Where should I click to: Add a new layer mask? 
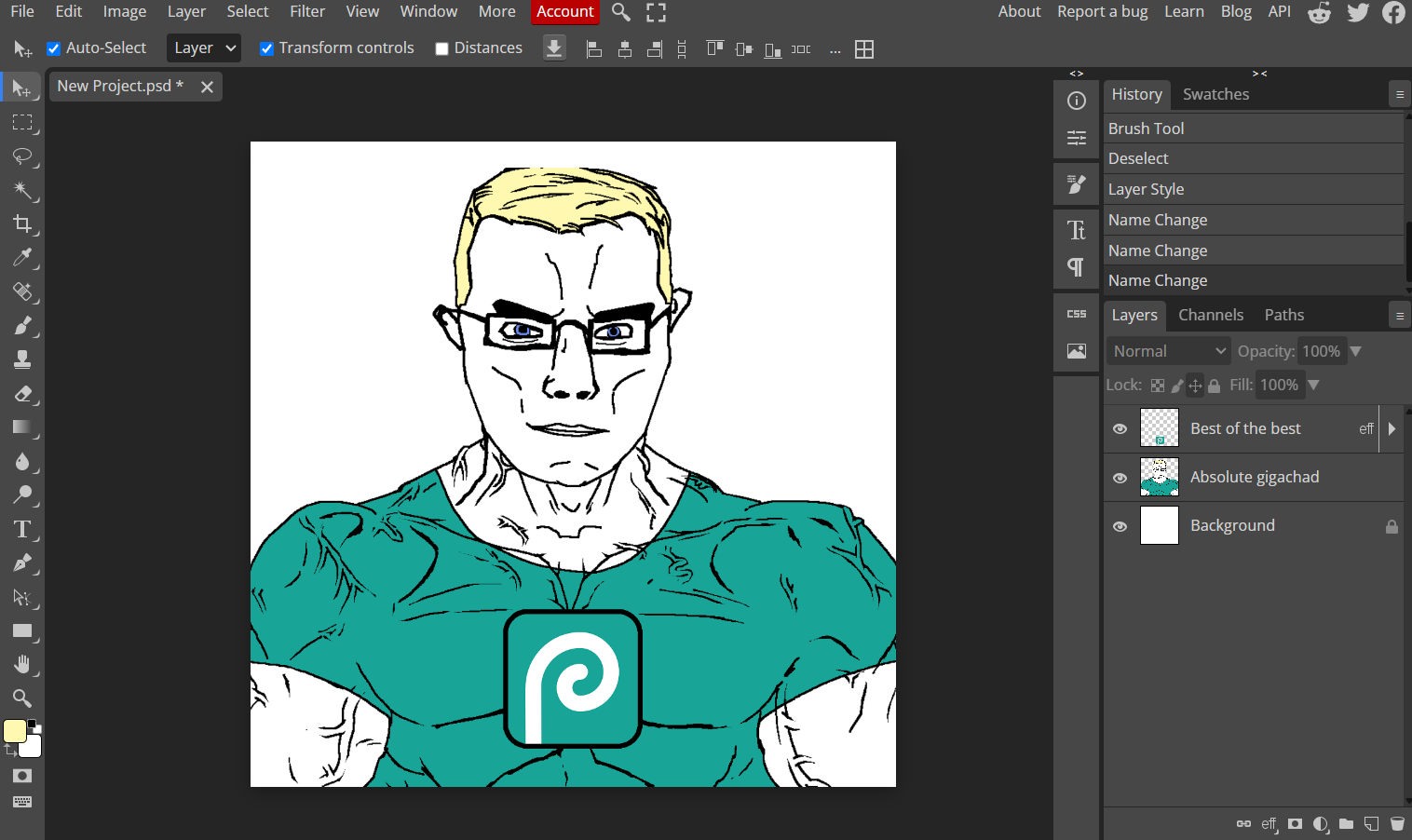click(x=1295, y=824)
